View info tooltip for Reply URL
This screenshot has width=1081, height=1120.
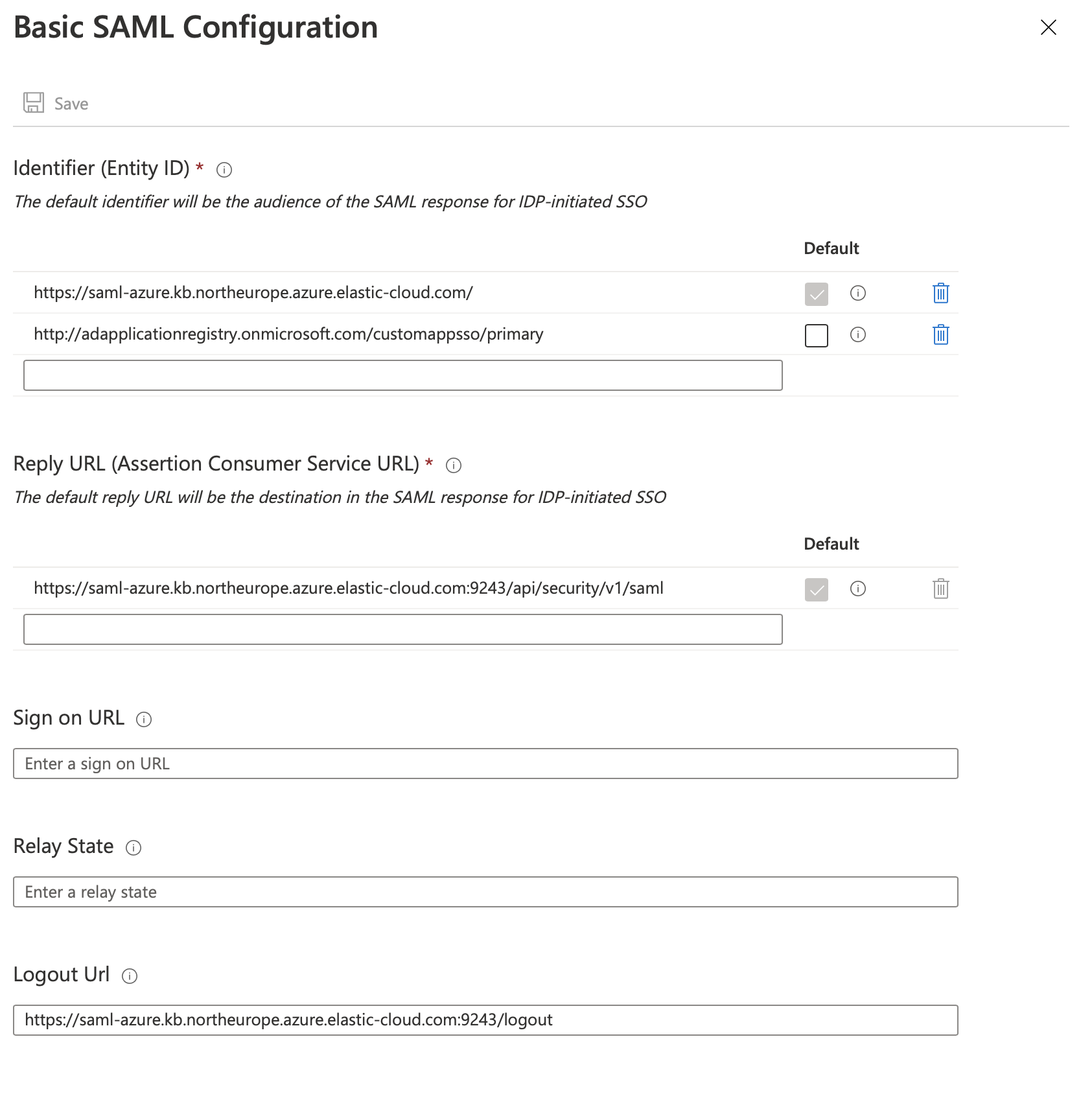(453, 465)
